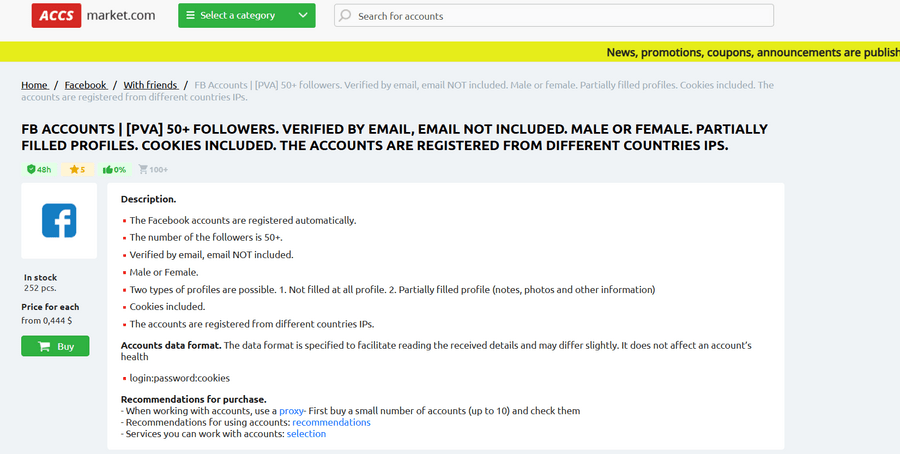Screen dimensions: 900x454
Task: Click the product page title heading
Action: [395, 137]
